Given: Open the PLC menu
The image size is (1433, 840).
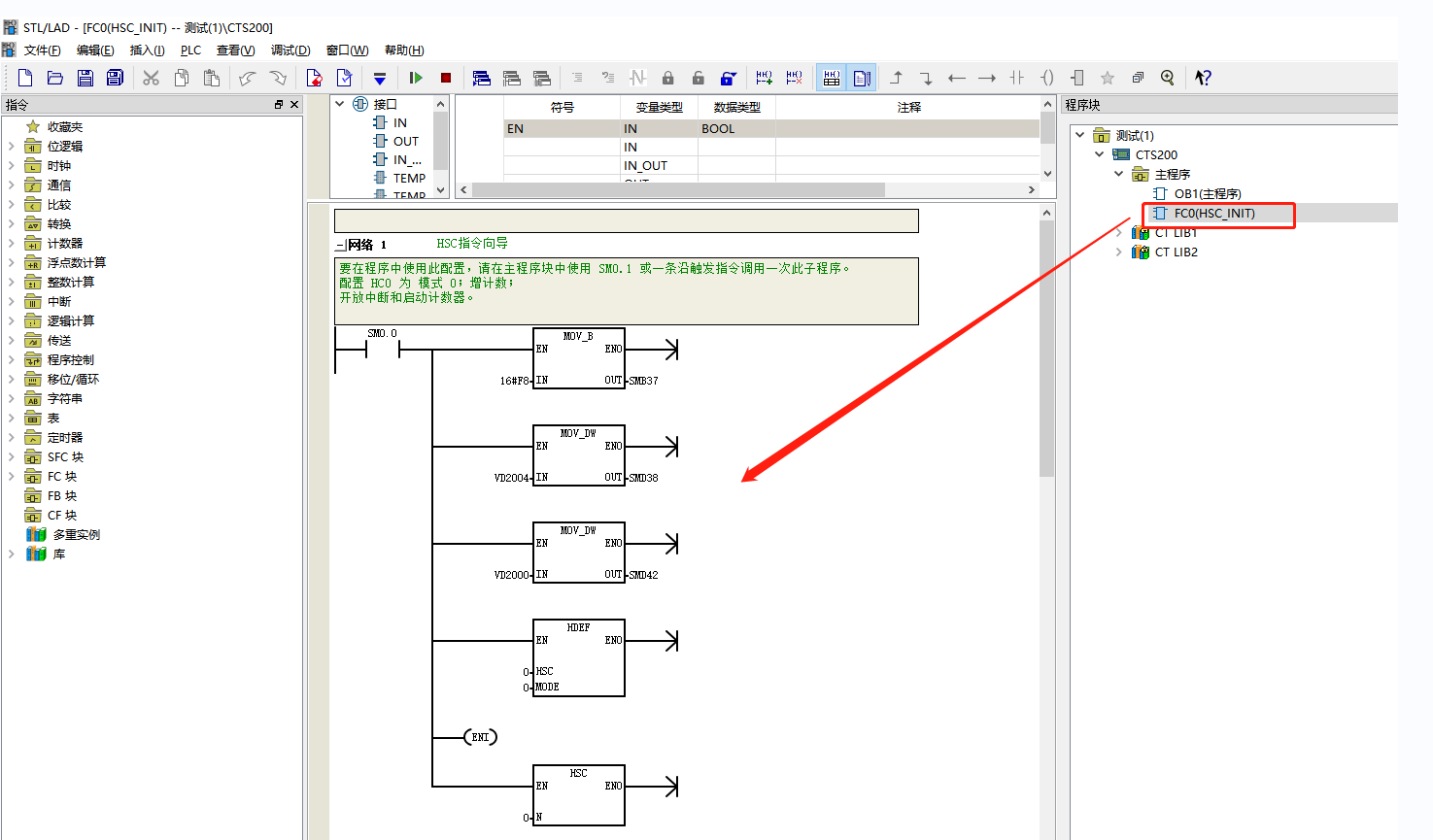Looking at the screenshot, I should pos(190,50).
